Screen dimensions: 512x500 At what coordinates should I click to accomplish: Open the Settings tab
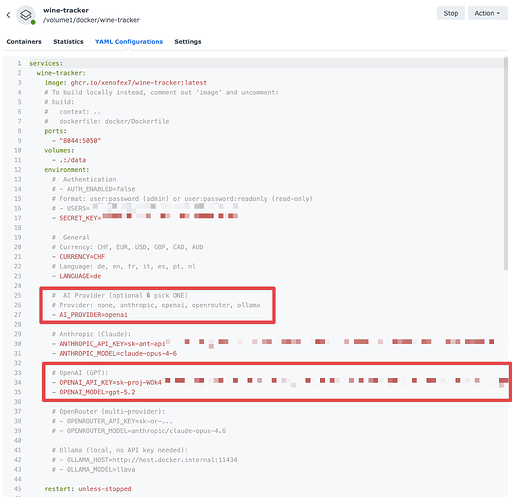(x=188, y=42)
